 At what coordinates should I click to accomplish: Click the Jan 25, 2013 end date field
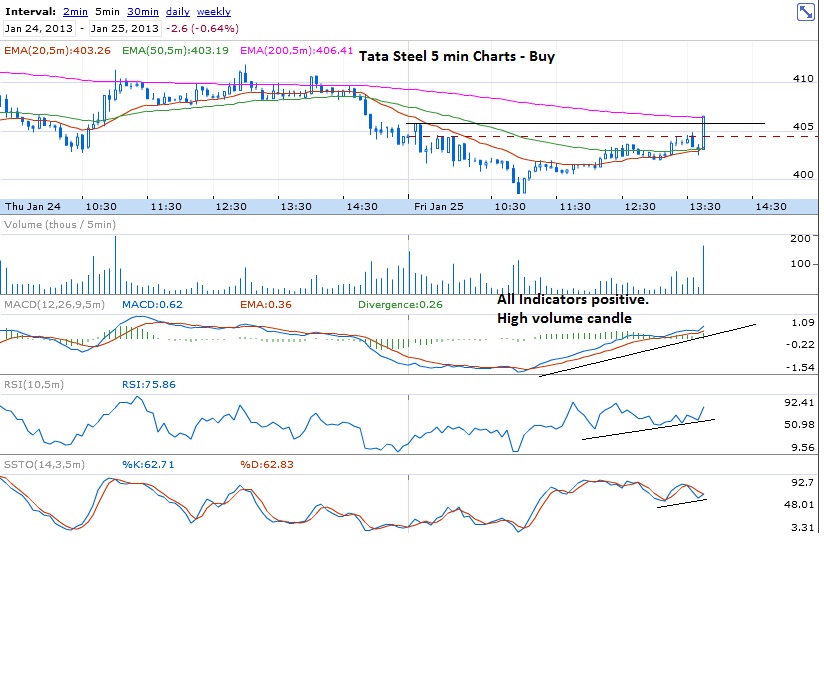pos(125,28)
